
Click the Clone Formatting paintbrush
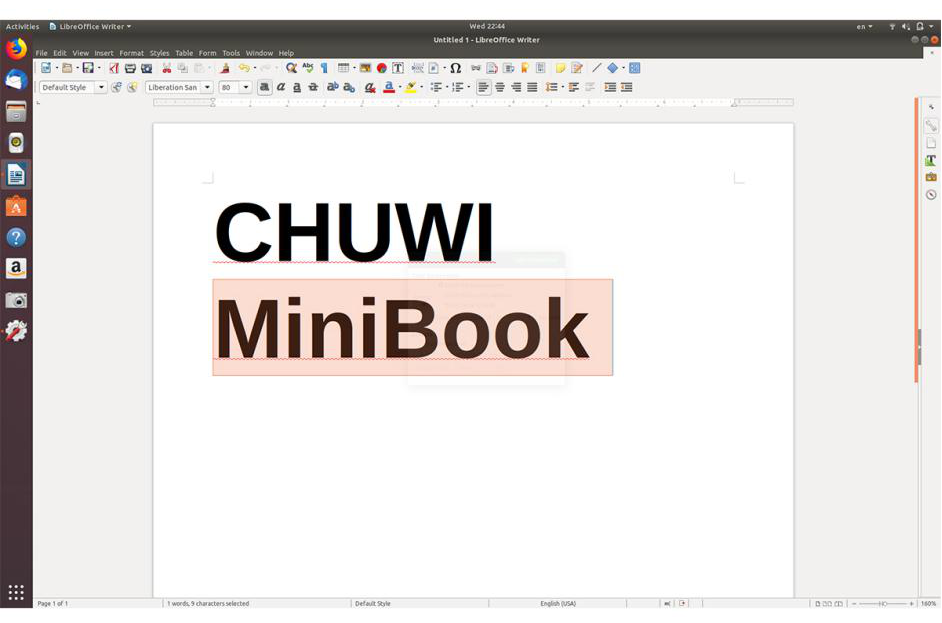pyautogui.click(x=225, y=68)
